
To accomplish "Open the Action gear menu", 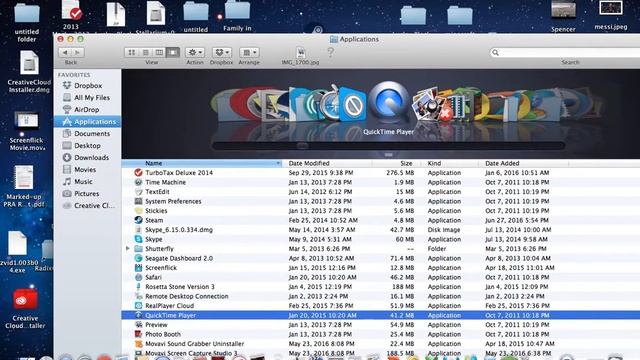I will (195, 52).
